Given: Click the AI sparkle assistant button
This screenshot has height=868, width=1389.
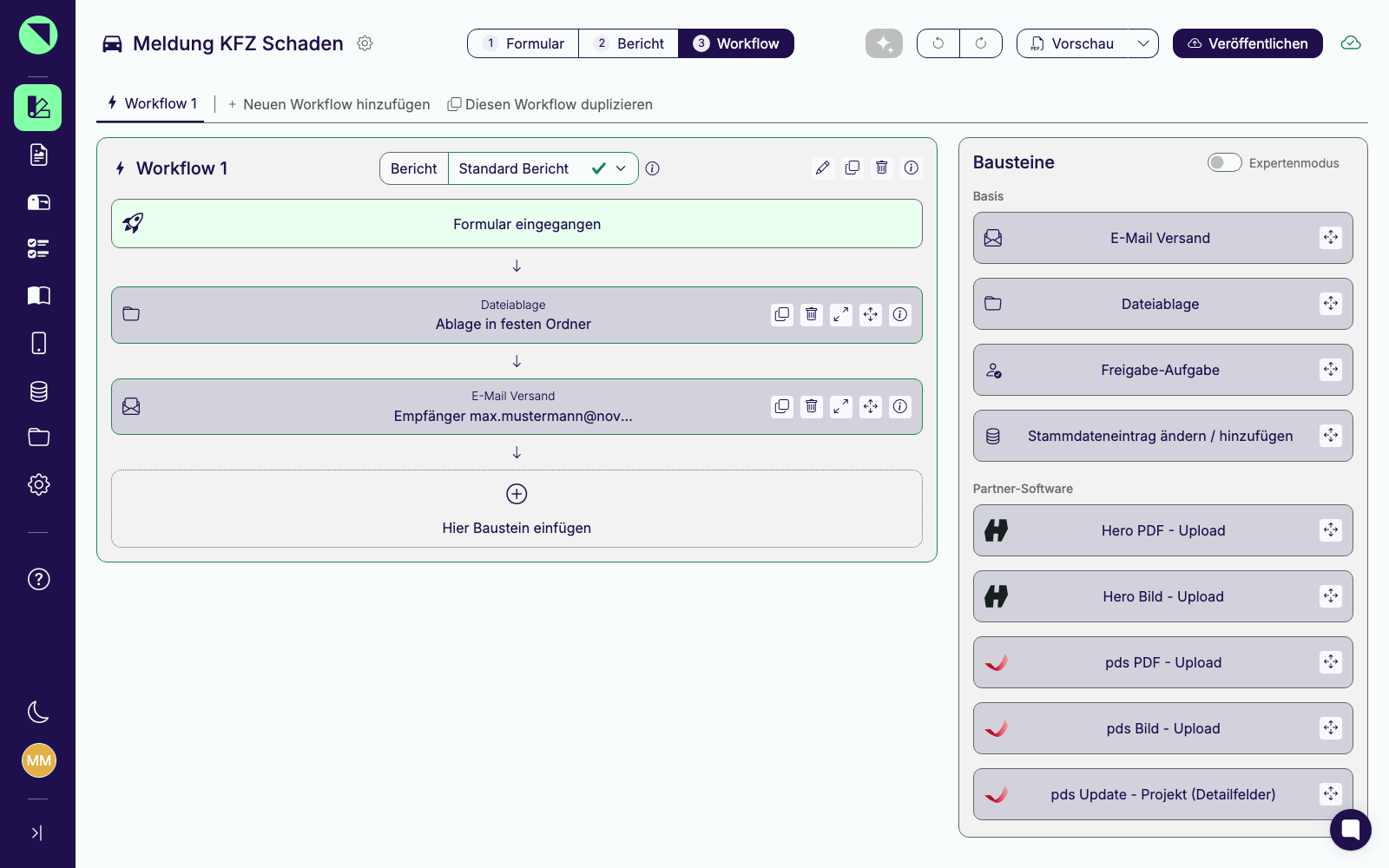Looking at the screenshot, I should coord(884,43).
